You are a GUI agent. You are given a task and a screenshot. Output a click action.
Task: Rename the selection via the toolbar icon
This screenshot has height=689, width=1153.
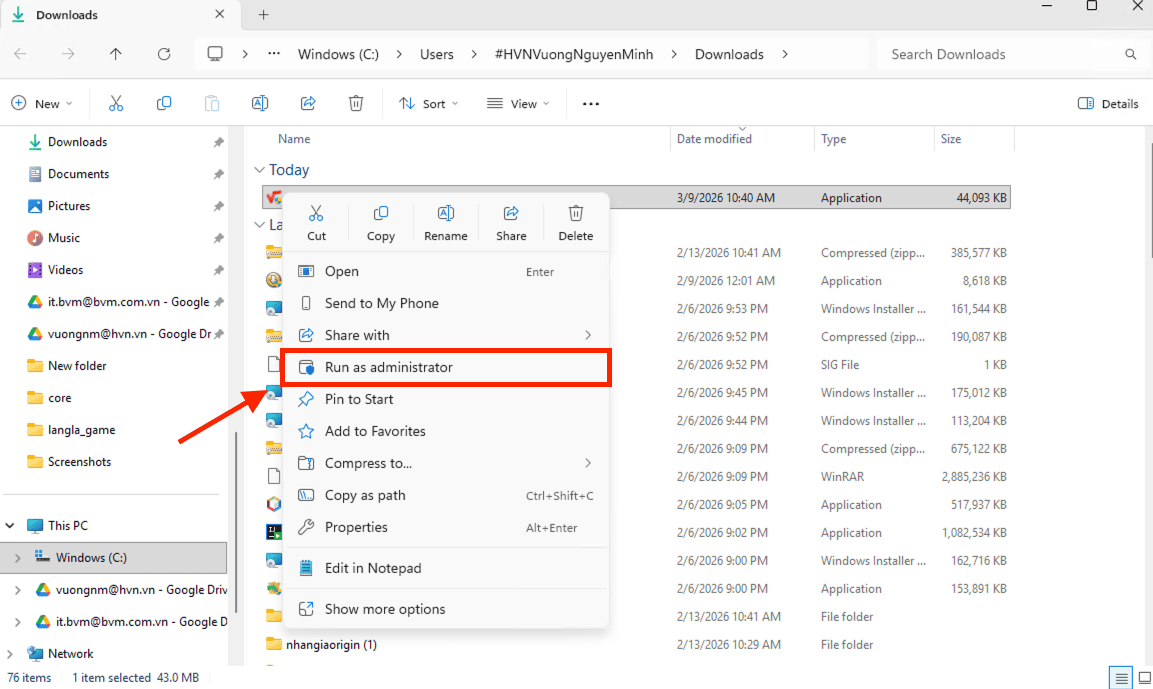pyautogui.click(x=260, y=103)
